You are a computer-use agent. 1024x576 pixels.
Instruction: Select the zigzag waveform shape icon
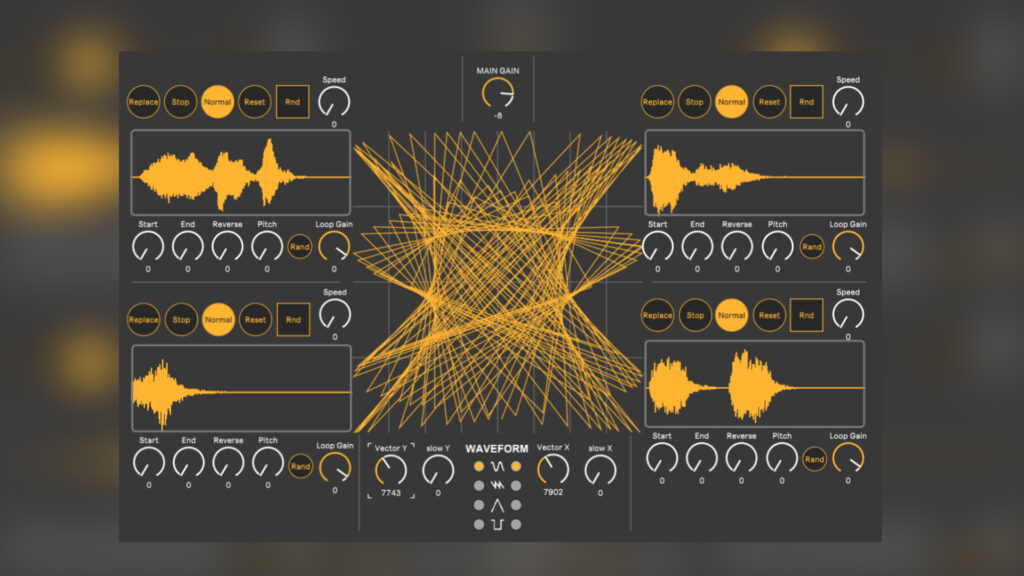[x=498, y=465]
